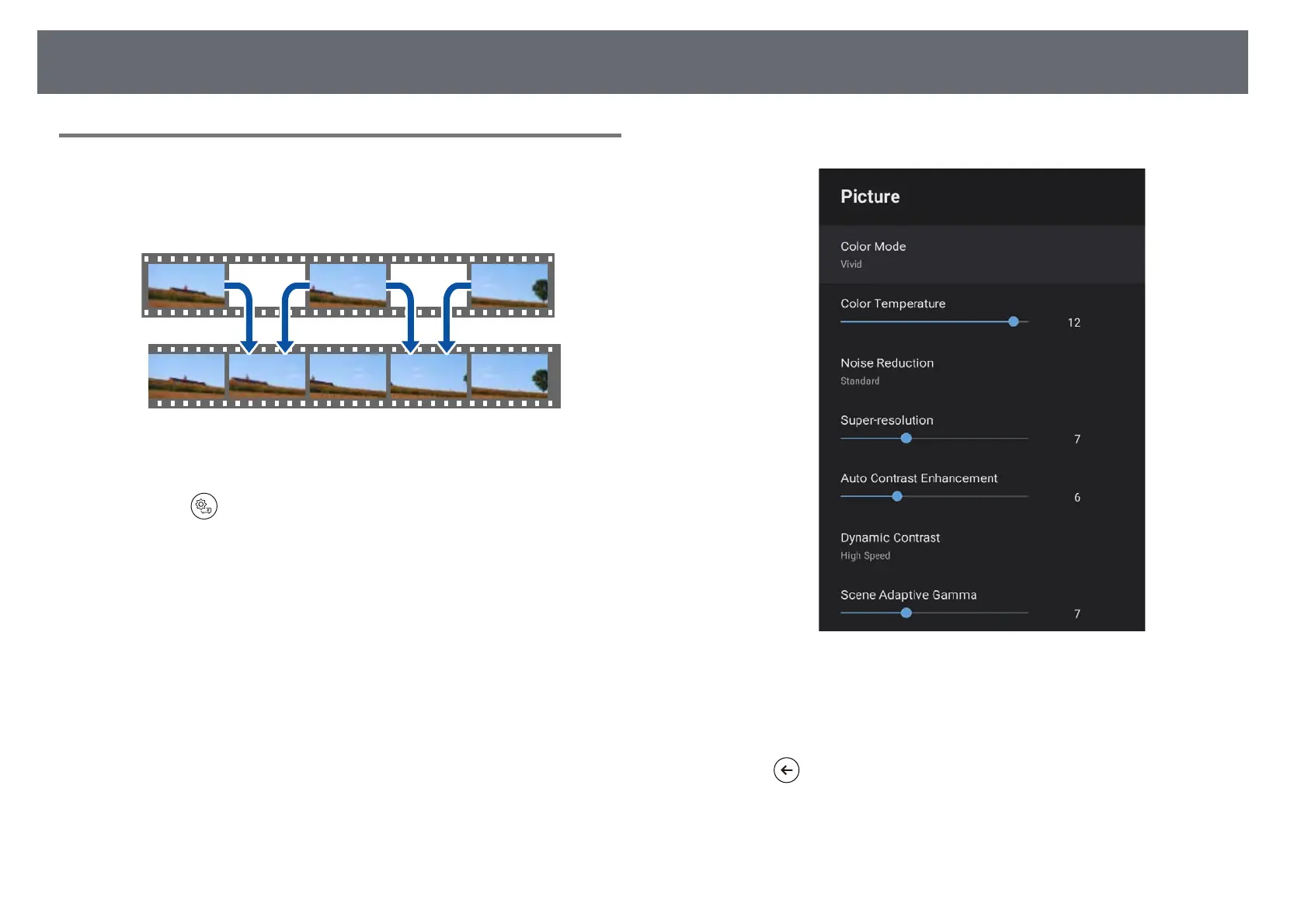Open the Color Mode setting
This screenshot has width=1308, height=924.
click(982, 255)
